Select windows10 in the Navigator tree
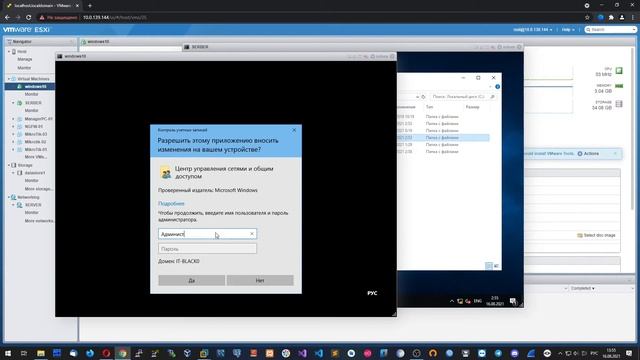 35,87
